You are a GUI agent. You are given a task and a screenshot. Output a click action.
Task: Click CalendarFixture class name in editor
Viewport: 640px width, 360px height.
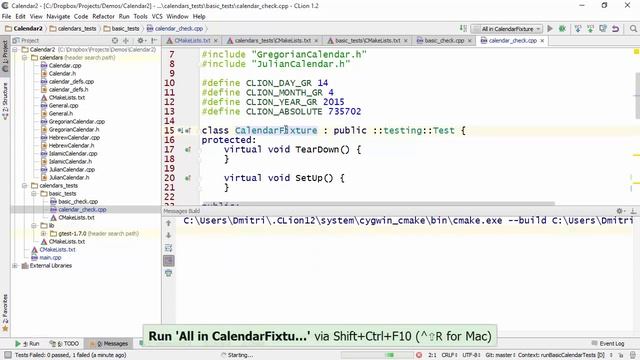[276, 131]
